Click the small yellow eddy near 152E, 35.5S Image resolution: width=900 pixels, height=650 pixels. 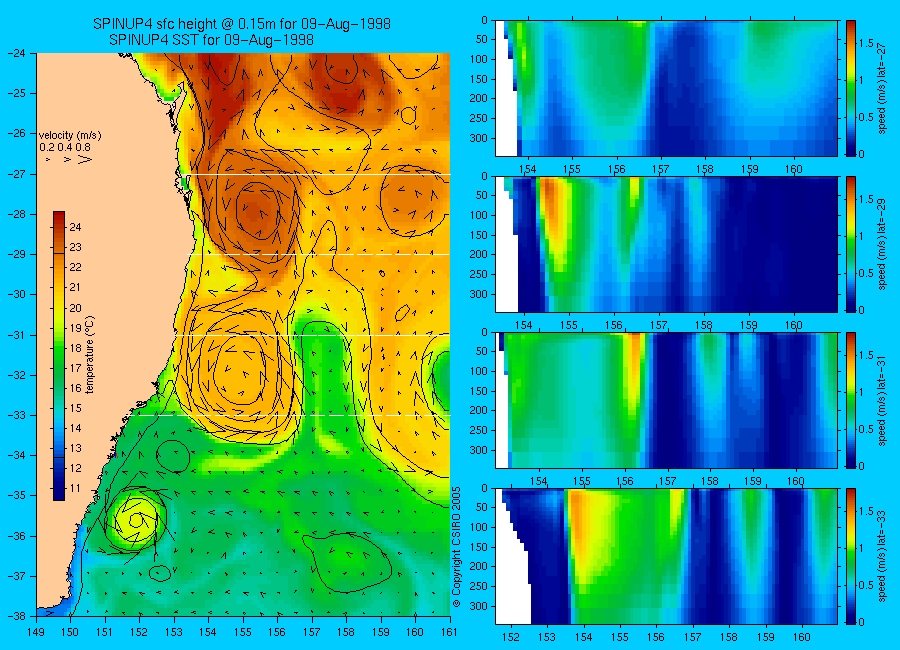tap(135, 520)
